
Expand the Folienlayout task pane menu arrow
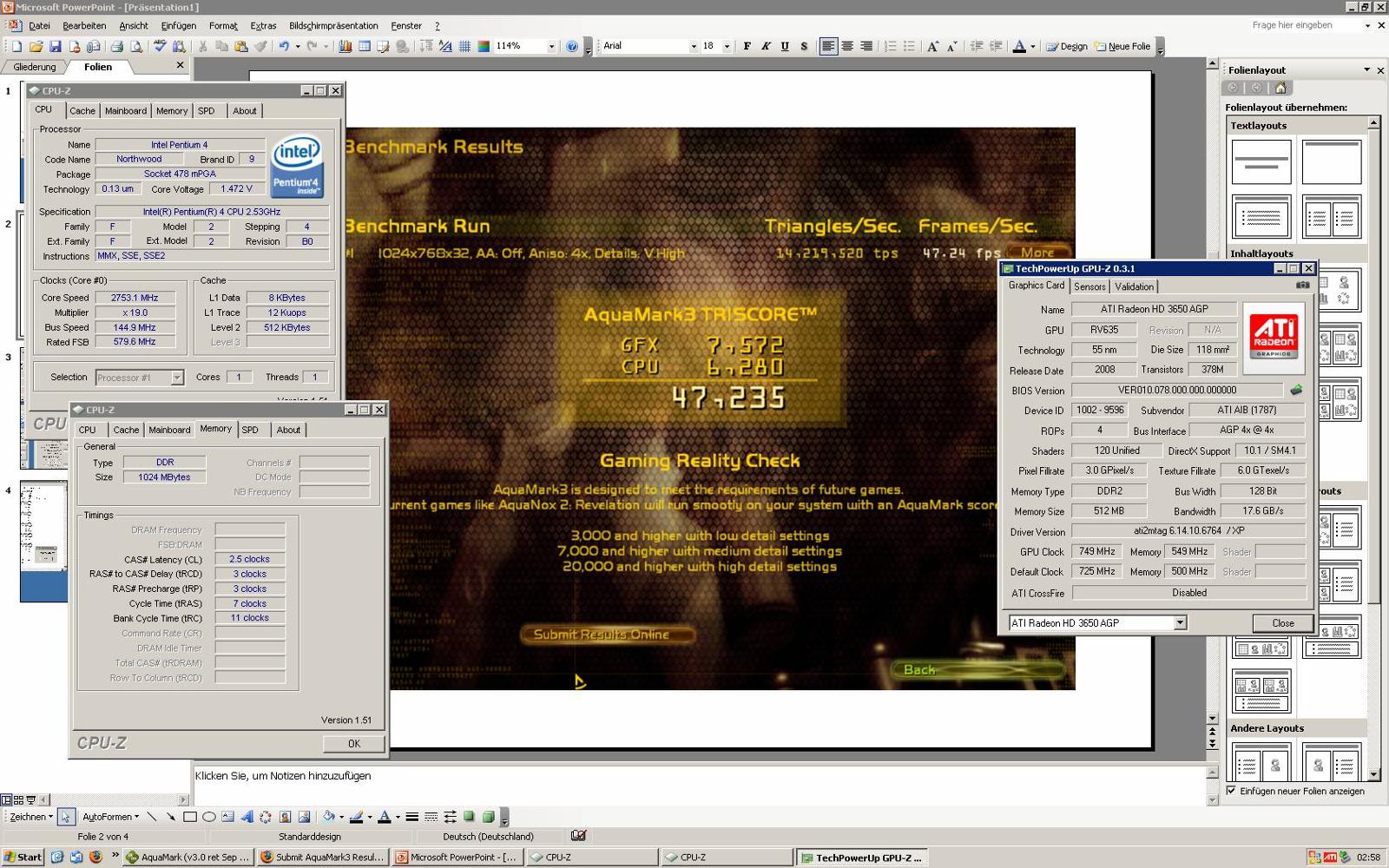[x=1366, y=69]
